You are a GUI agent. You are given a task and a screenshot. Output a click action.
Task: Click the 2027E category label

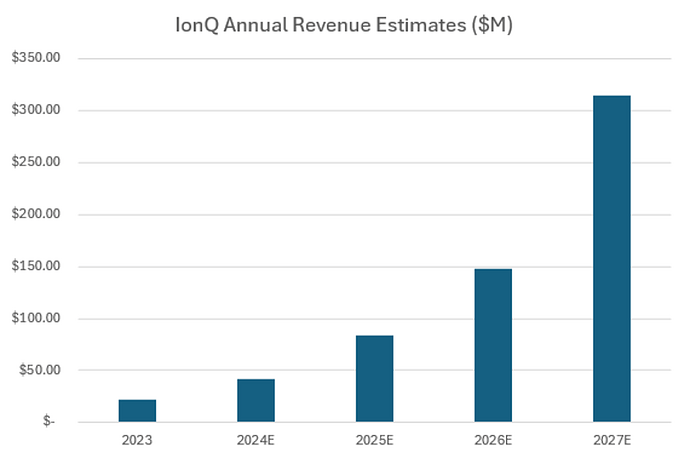[x=612, y=440]
